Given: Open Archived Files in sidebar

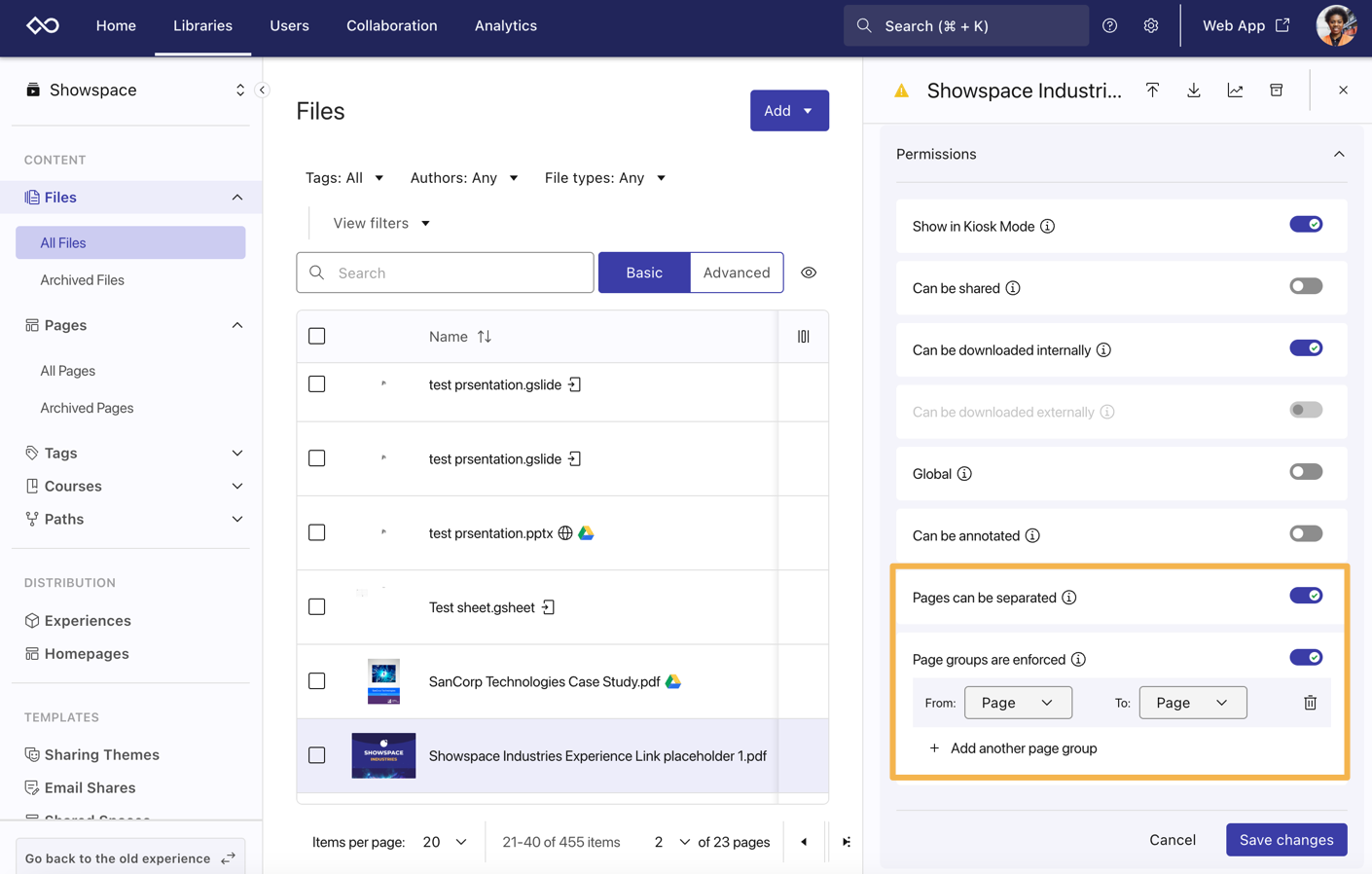Looking at the screenshot, I should pos(83,280).
